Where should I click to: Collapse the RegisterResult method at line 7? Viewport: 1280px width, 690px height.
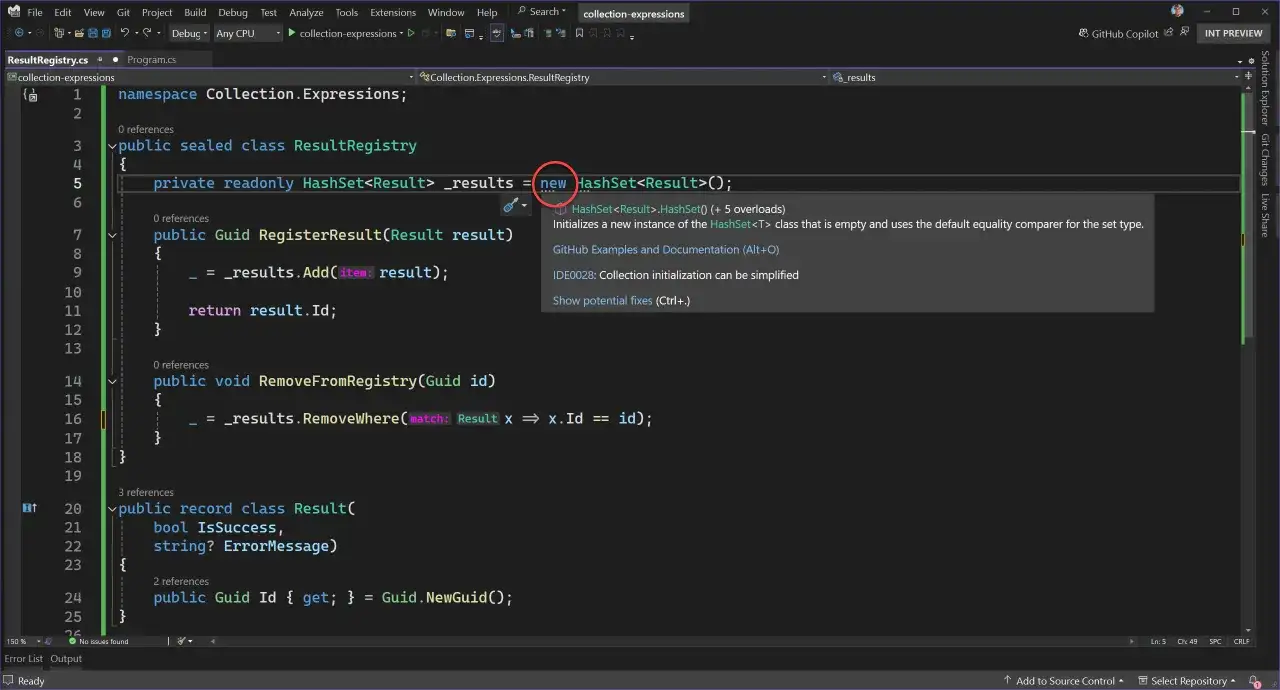(112, 235)
